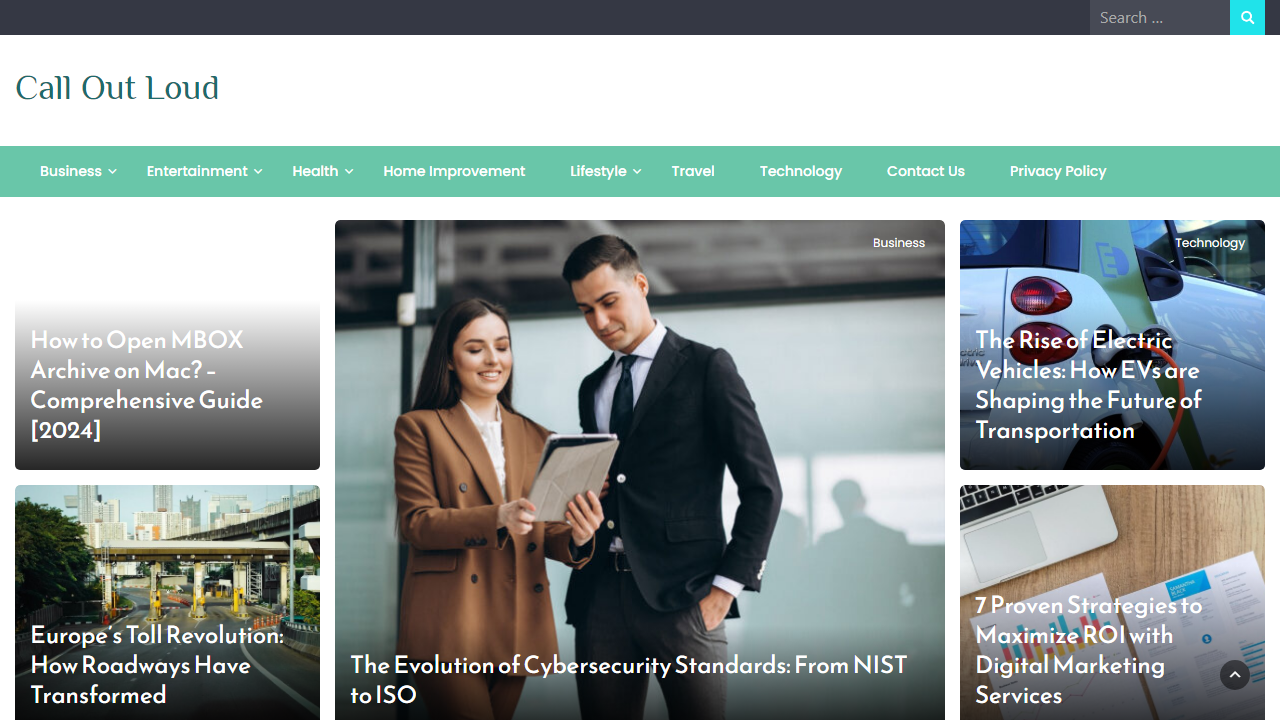Expand the Business menu chevron
The width and height of the screenshot is (1280, 720).
click(113, 172)
